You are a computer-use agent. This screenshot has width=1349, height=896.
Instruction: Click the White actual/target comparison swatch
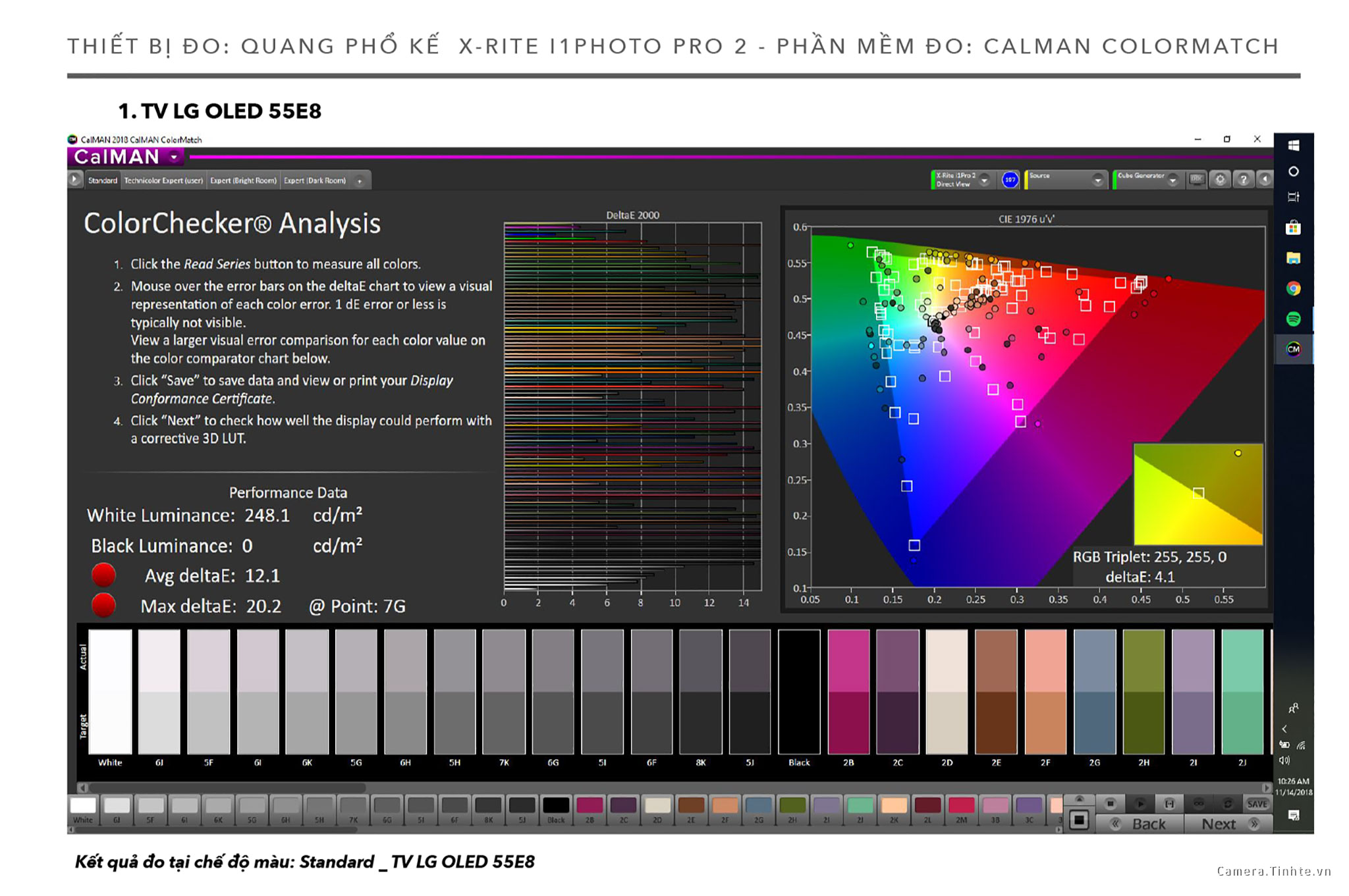[110, 691]
